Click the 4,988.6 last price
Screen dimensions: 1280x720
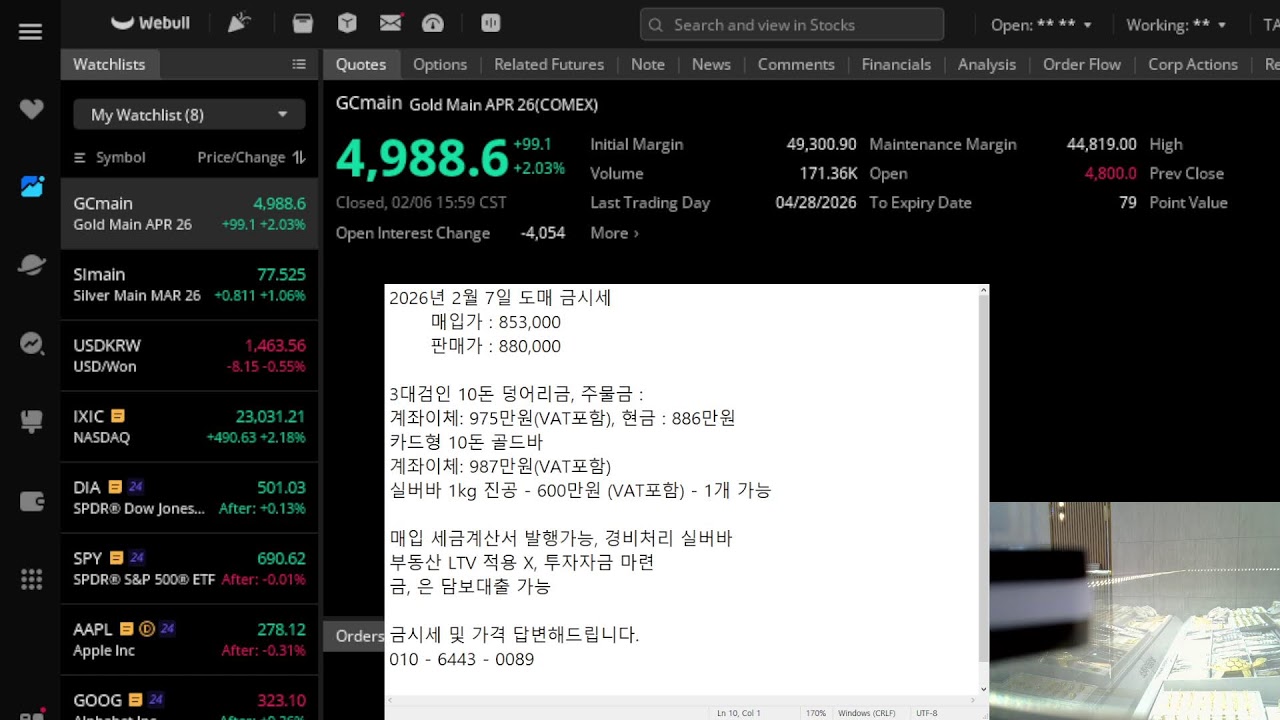[422, 158]
